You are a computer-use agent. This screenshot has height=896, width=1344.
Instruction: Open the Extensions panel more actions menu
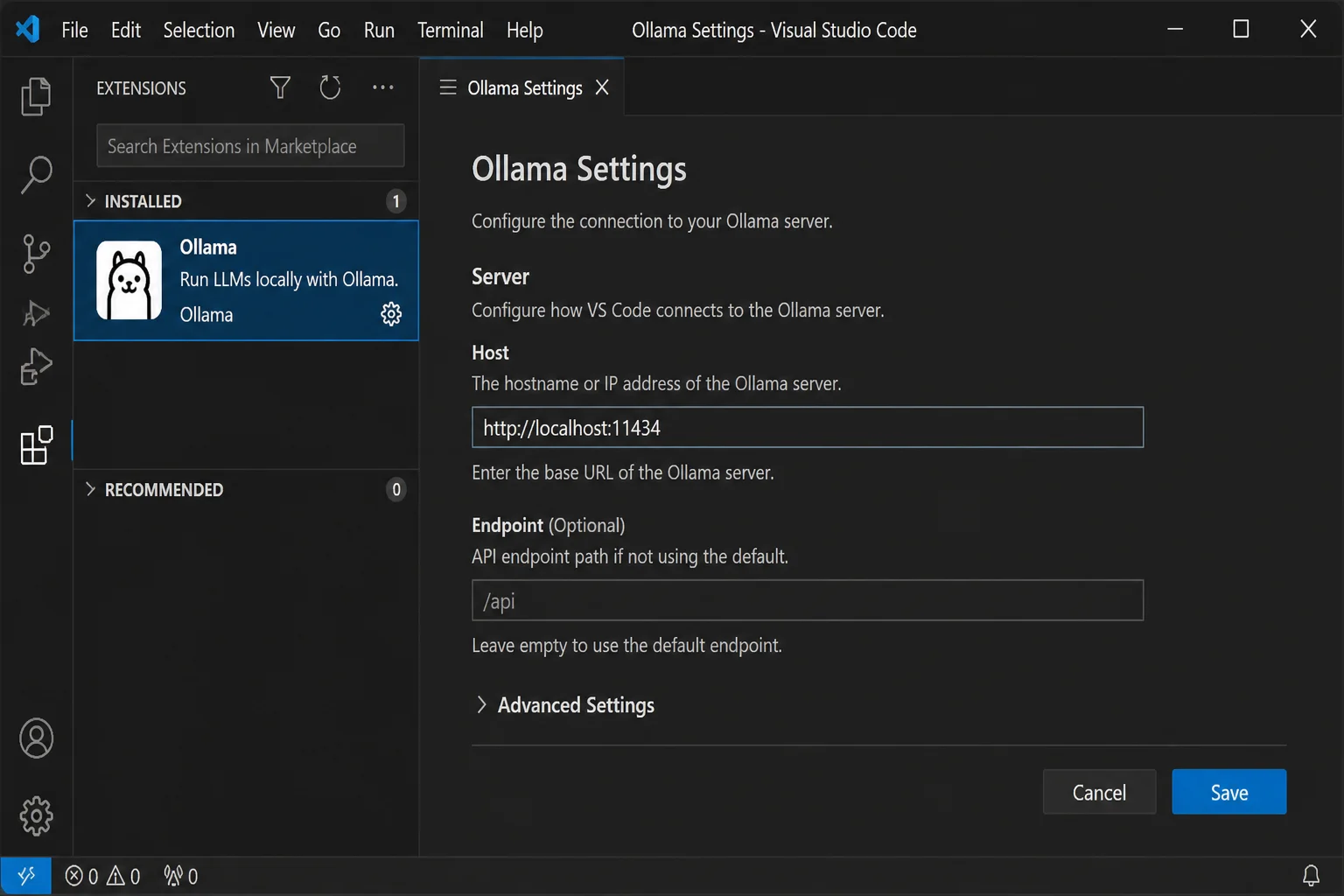pyautogui.click(x=382, y=87)
